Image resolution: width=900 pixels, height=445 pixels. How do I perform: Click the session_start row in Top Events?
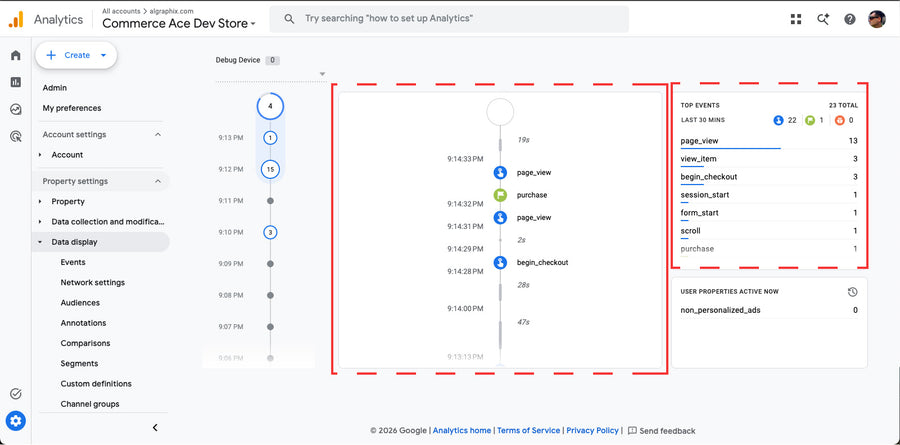click(769, 195)
